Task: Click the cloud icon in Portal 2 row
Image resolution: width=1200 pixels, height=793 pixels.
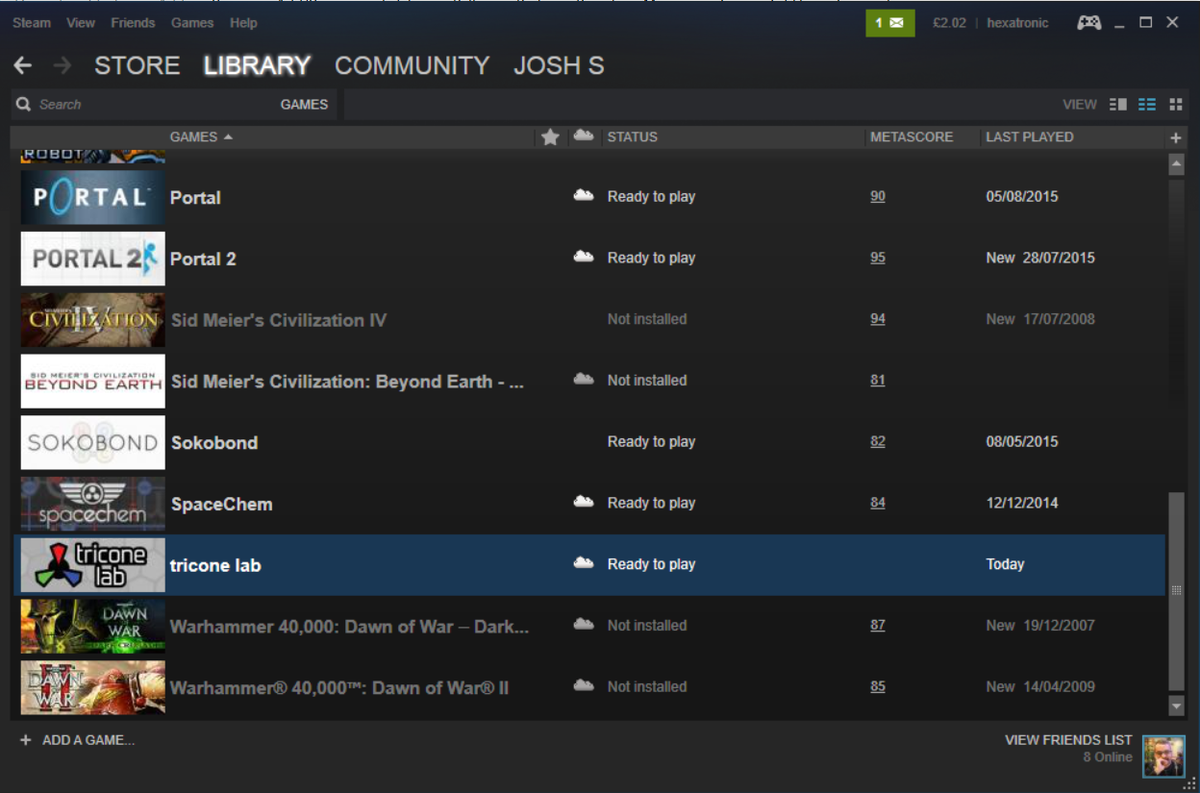Action: click(x=583, y=257)
